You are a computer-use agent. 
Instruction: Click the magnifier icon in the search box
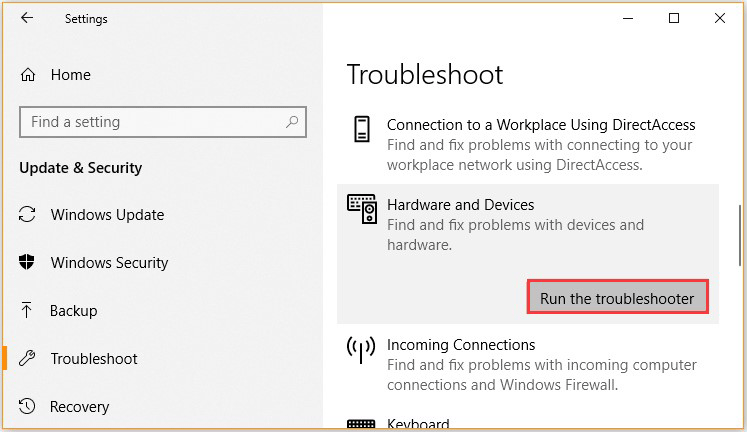tap(292, 122)
